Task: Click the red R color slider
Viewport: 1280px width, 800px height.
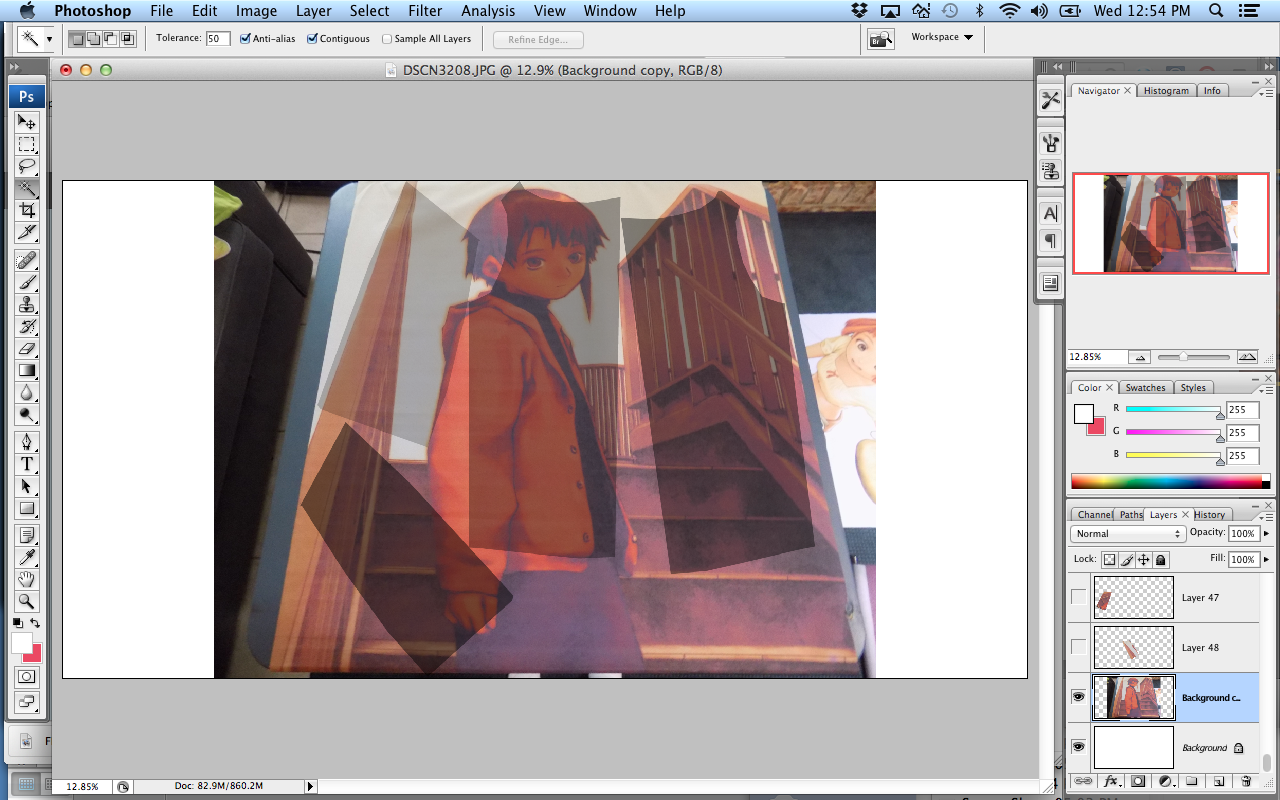Action: 1173,409
